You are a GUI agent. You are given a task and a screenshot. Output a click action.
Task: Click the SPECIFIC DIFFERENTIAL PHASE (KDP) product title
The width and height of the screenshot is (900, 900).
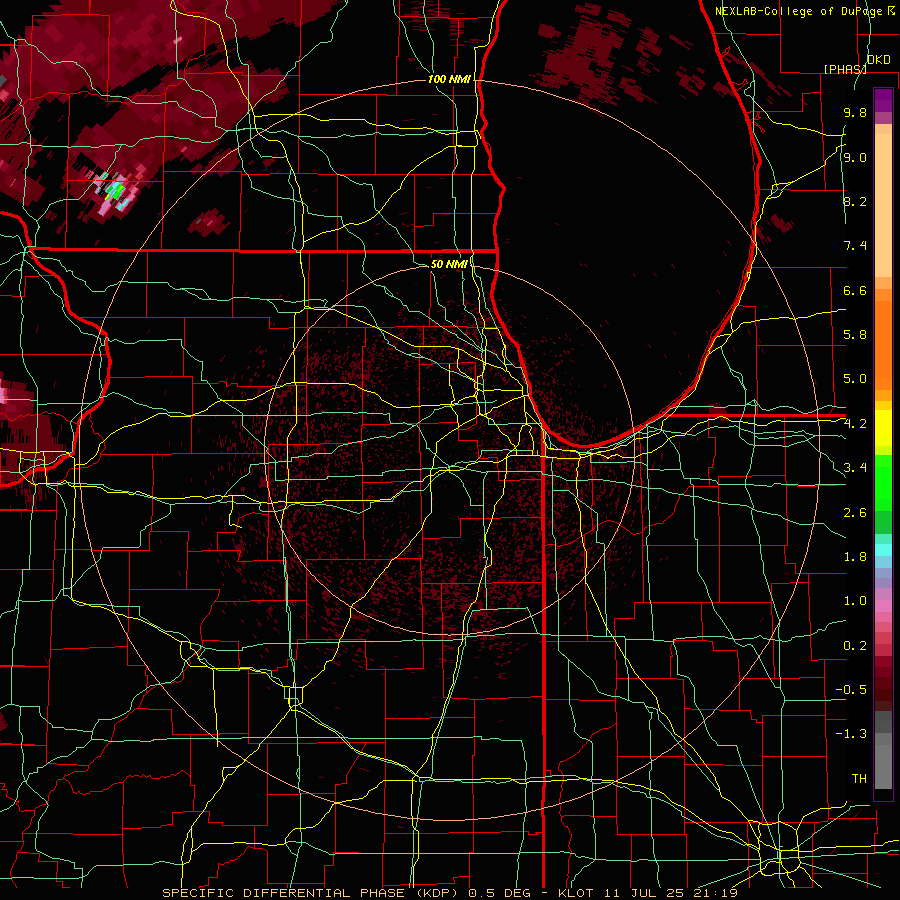(312, 893)
